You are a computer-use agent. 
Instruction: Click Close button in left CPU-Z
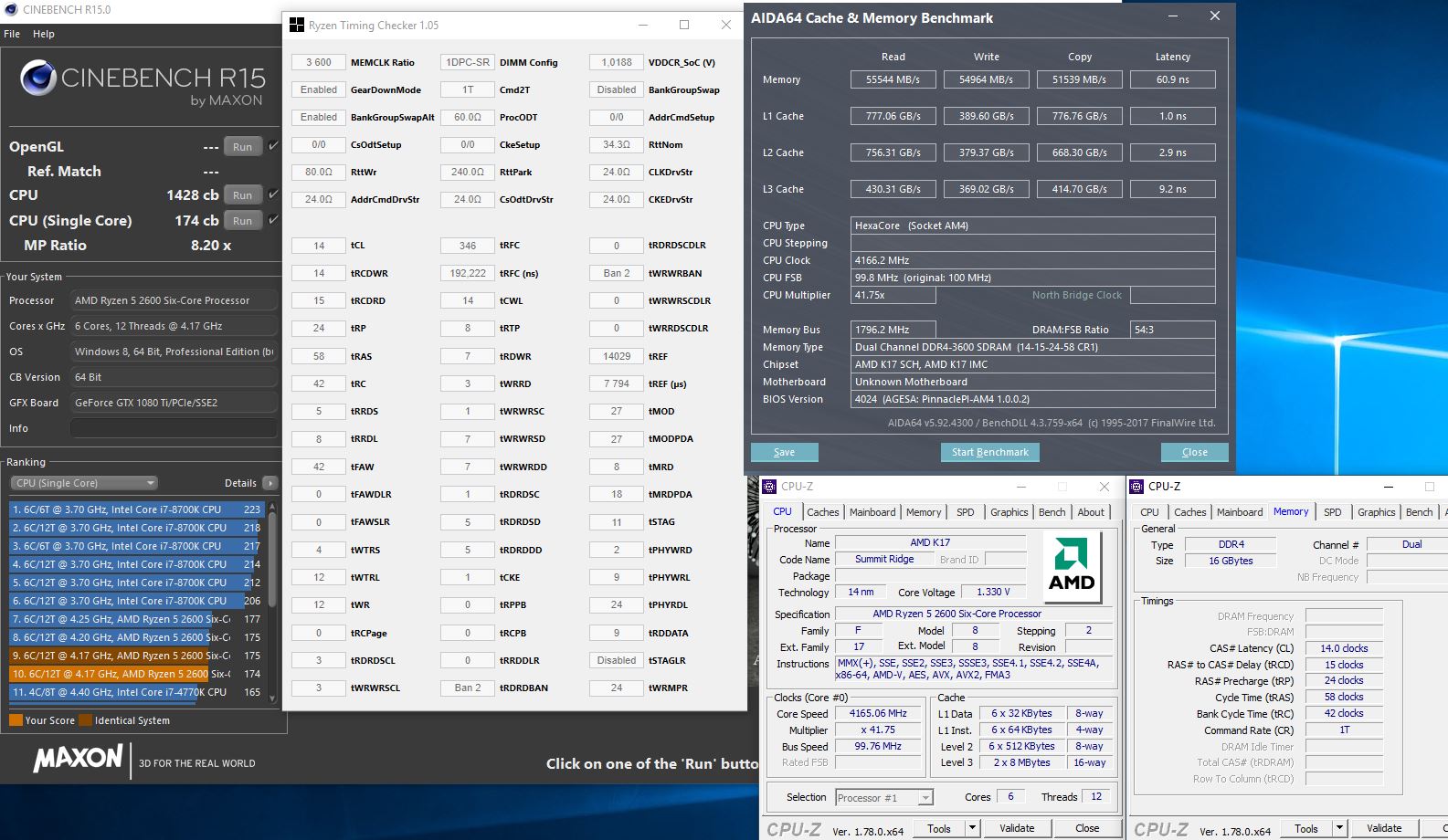1087,828
